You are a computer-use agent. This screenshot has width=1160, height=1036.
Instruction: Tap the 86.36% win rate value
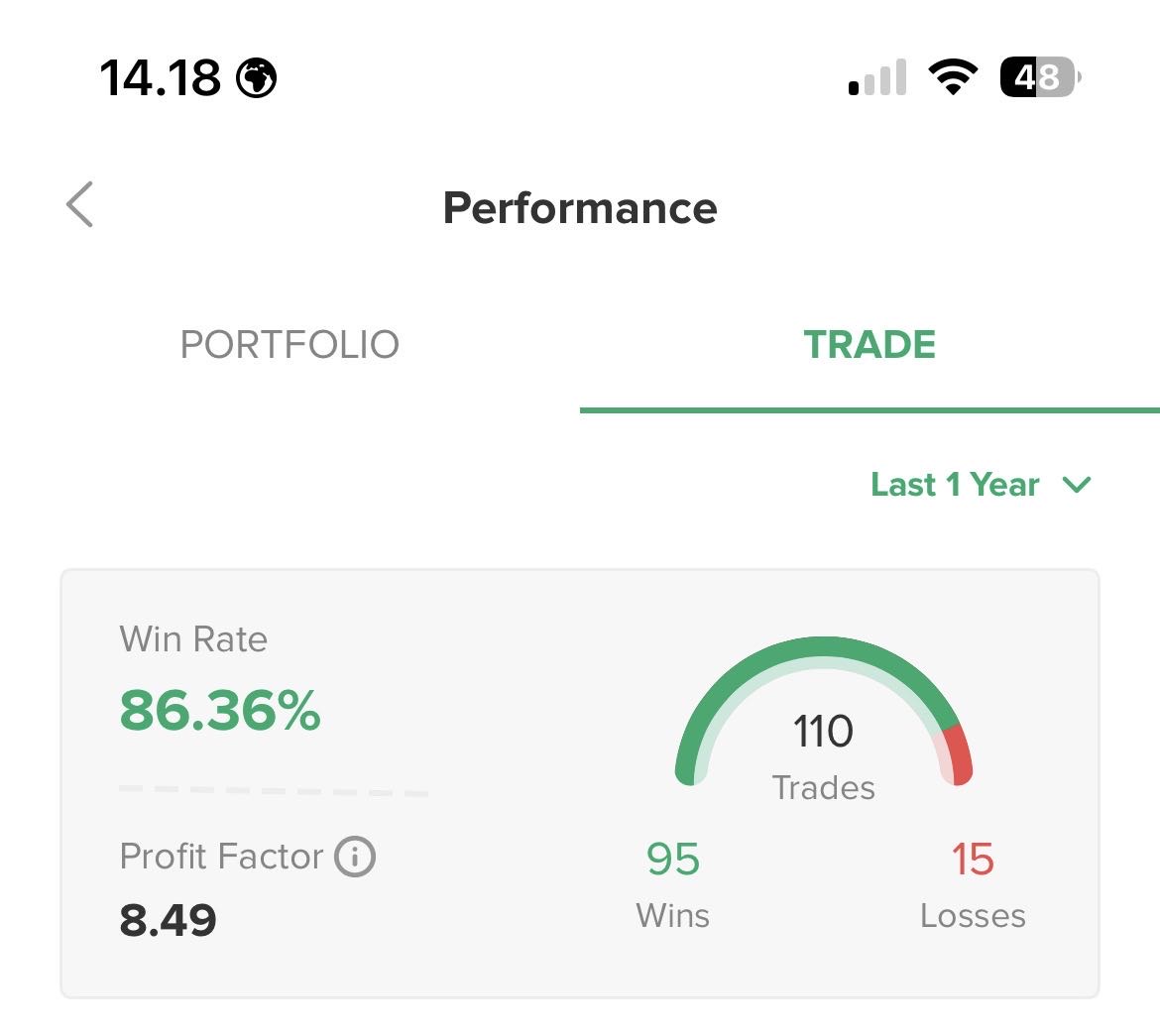point(220,711)
